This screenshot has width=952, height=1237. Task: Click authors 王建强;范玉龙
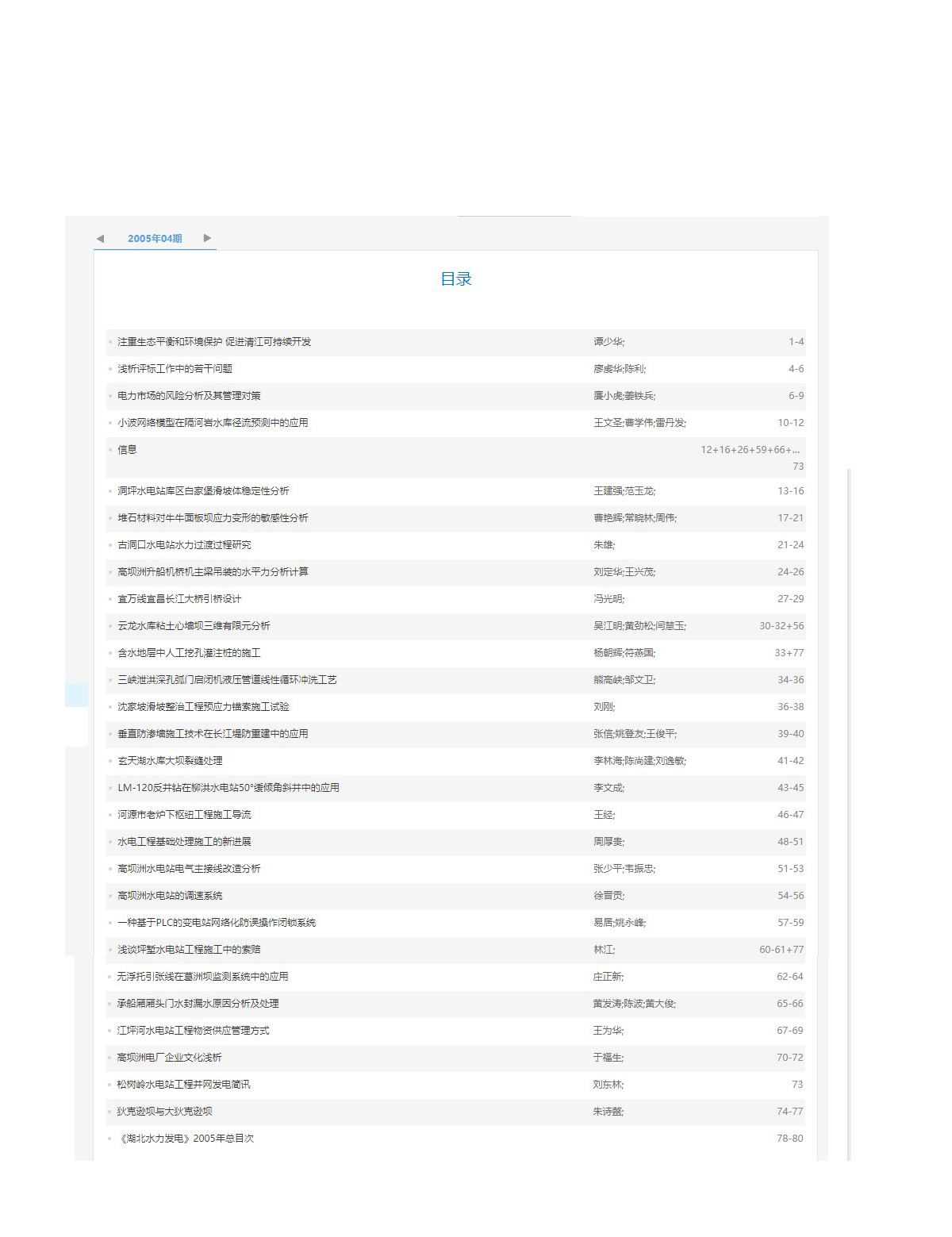624,491
